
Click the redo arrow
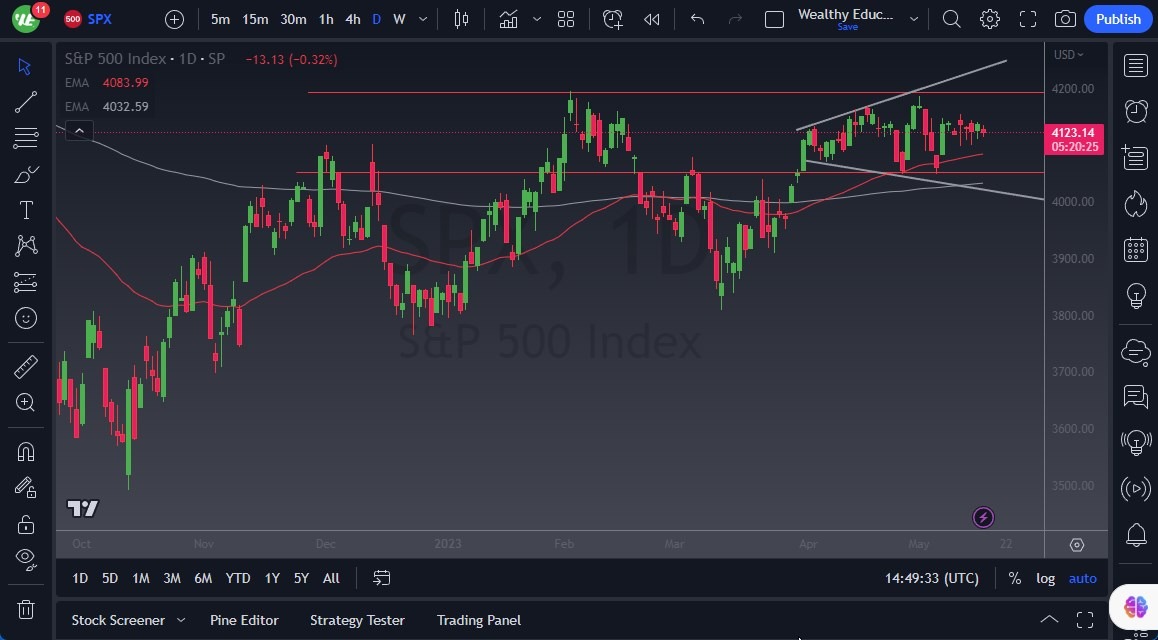click(735, 19)
